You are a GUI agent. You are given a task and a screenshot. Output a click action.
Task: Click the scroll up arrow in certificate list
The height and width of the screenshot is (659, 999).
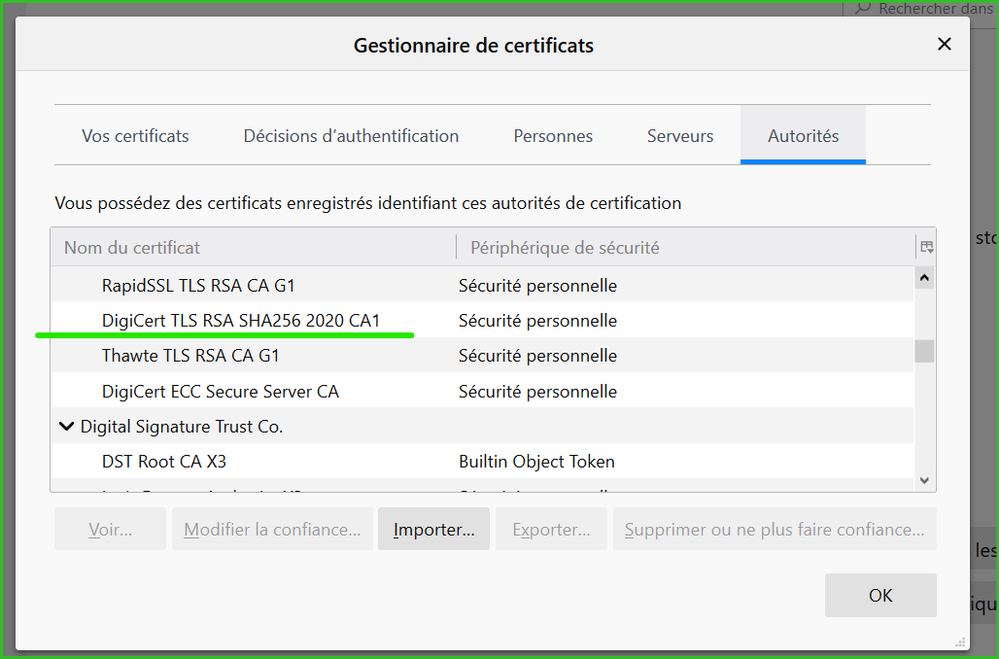coord(925,278)
